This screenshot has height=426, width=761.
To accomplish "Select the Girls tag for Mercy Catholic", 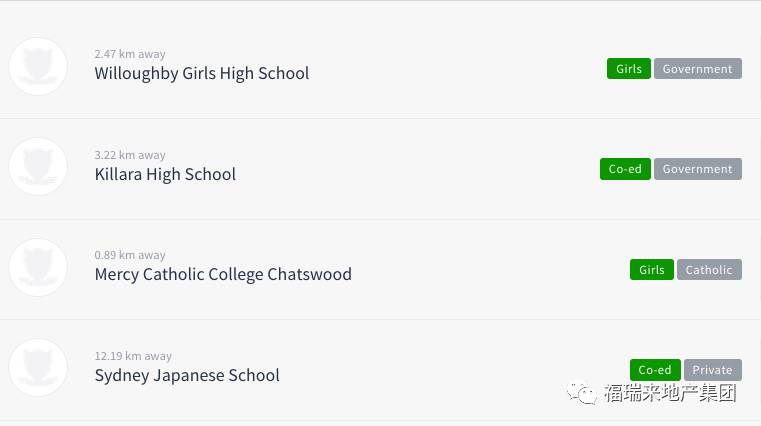I will (652, 270).
